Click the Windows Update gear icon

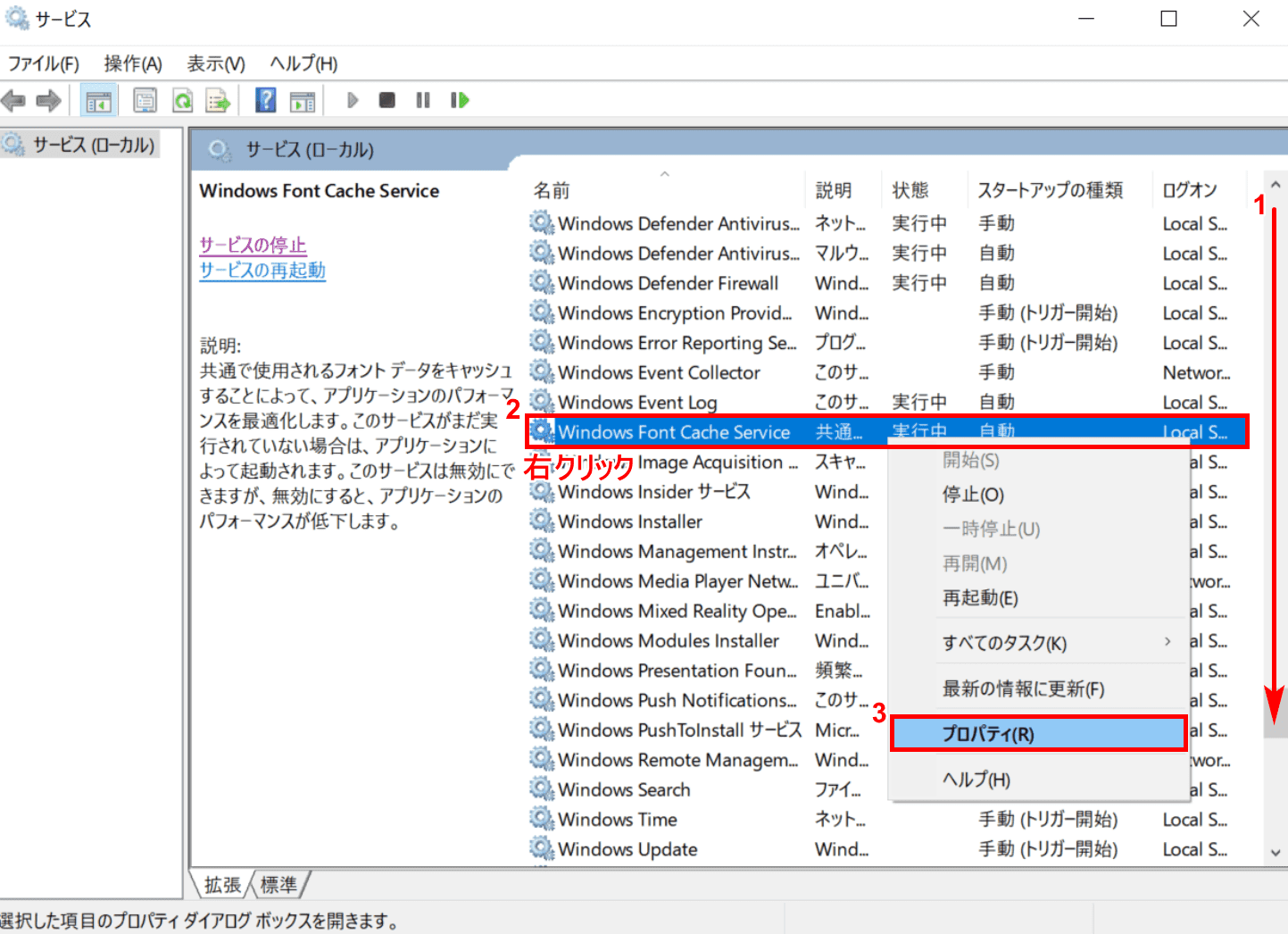542,848
